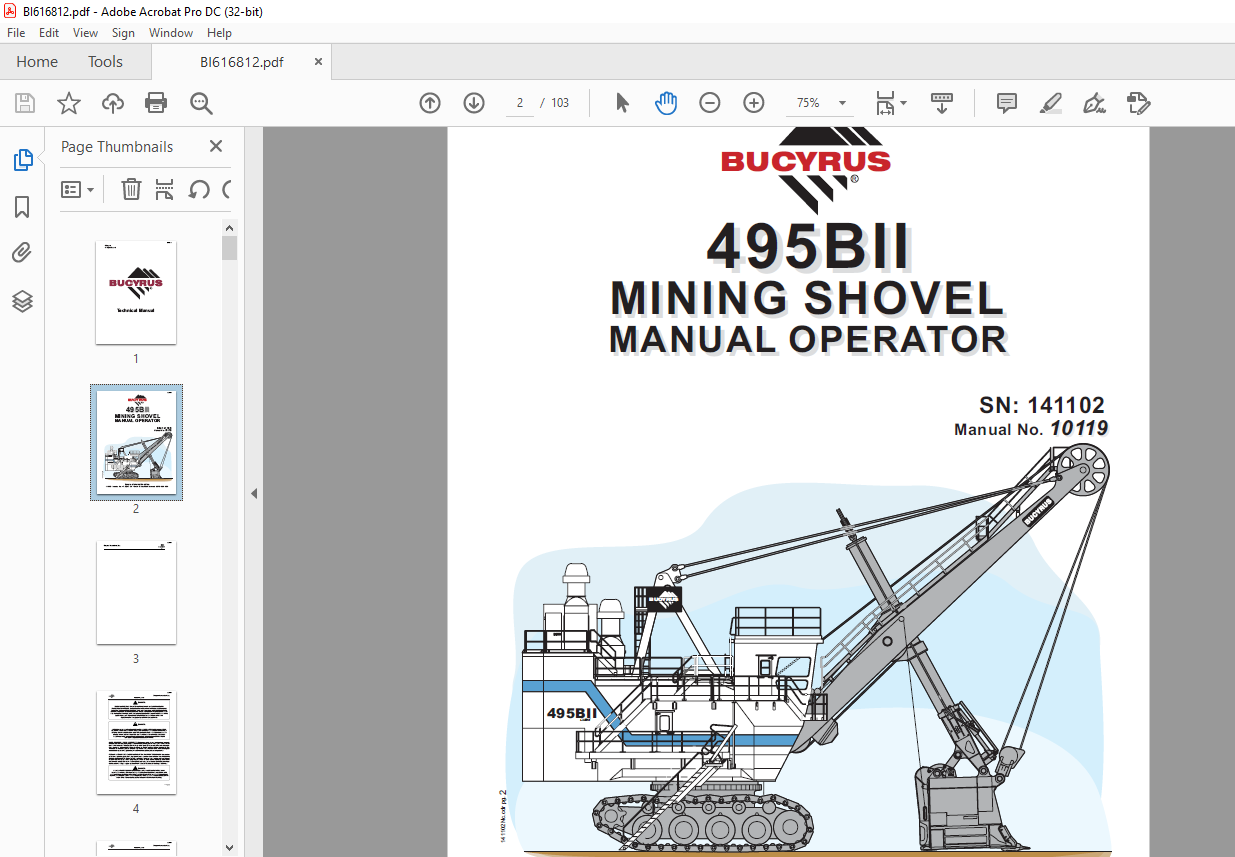Bookmark file with the star icon
Screen dimensions: 1235x857
pyautogui.click(x=68, y=103)
